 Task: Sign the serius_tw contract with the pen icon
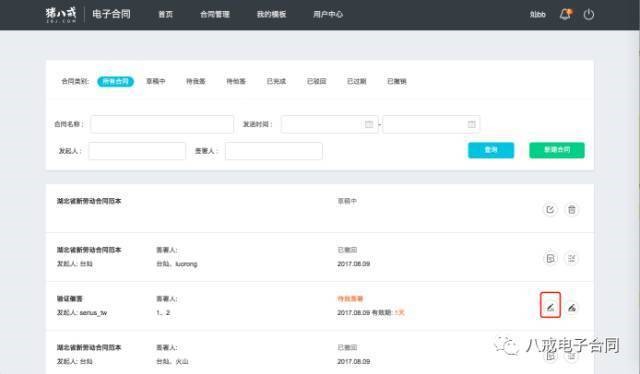(x=550, y=307)
